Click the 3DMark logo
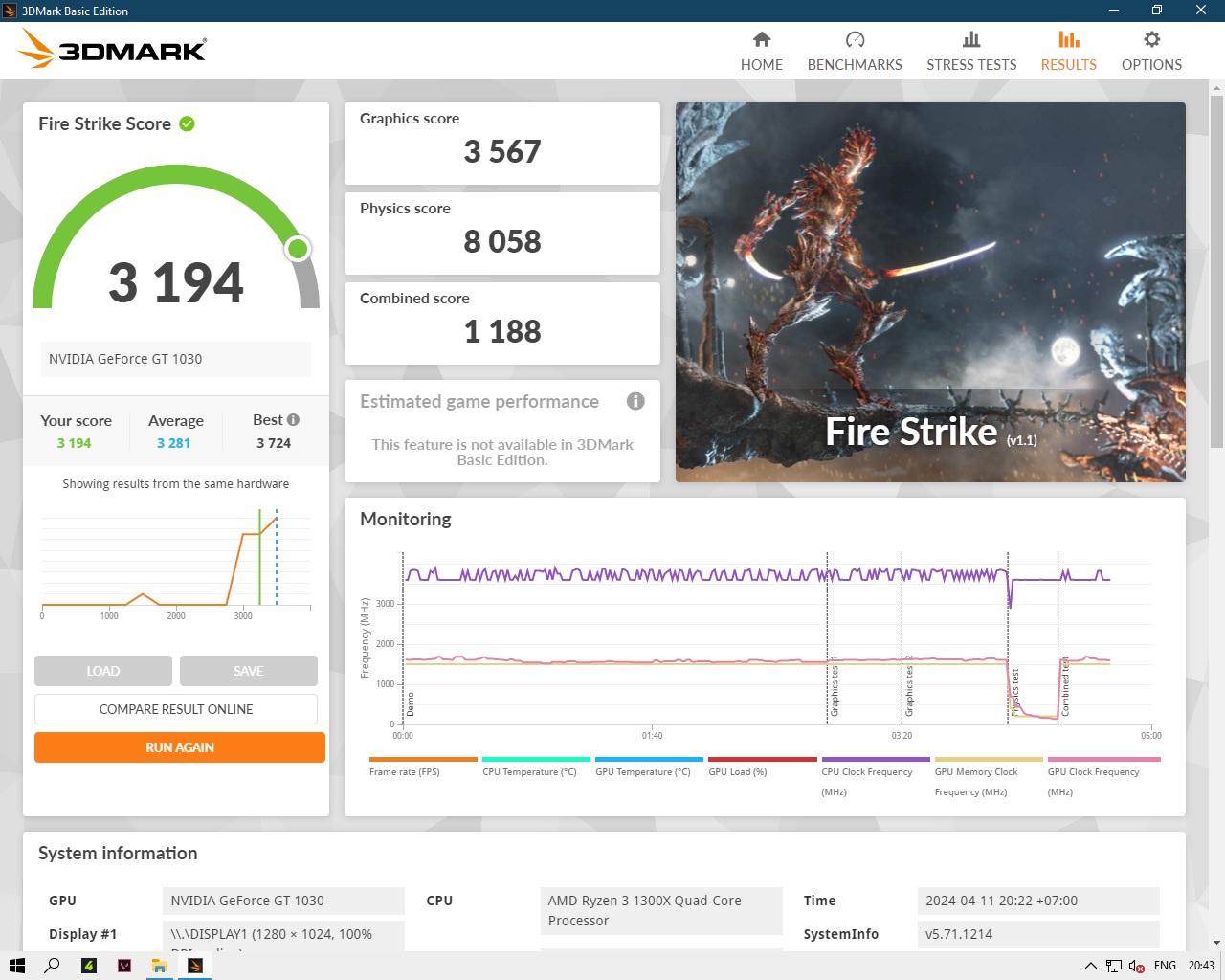 pos(113,49)
